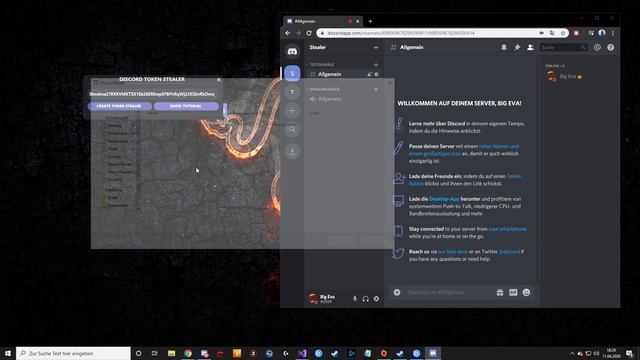This screenshot has height=360, width=640.
Task: Click the add server plus icon
Action: coord(292,111)
